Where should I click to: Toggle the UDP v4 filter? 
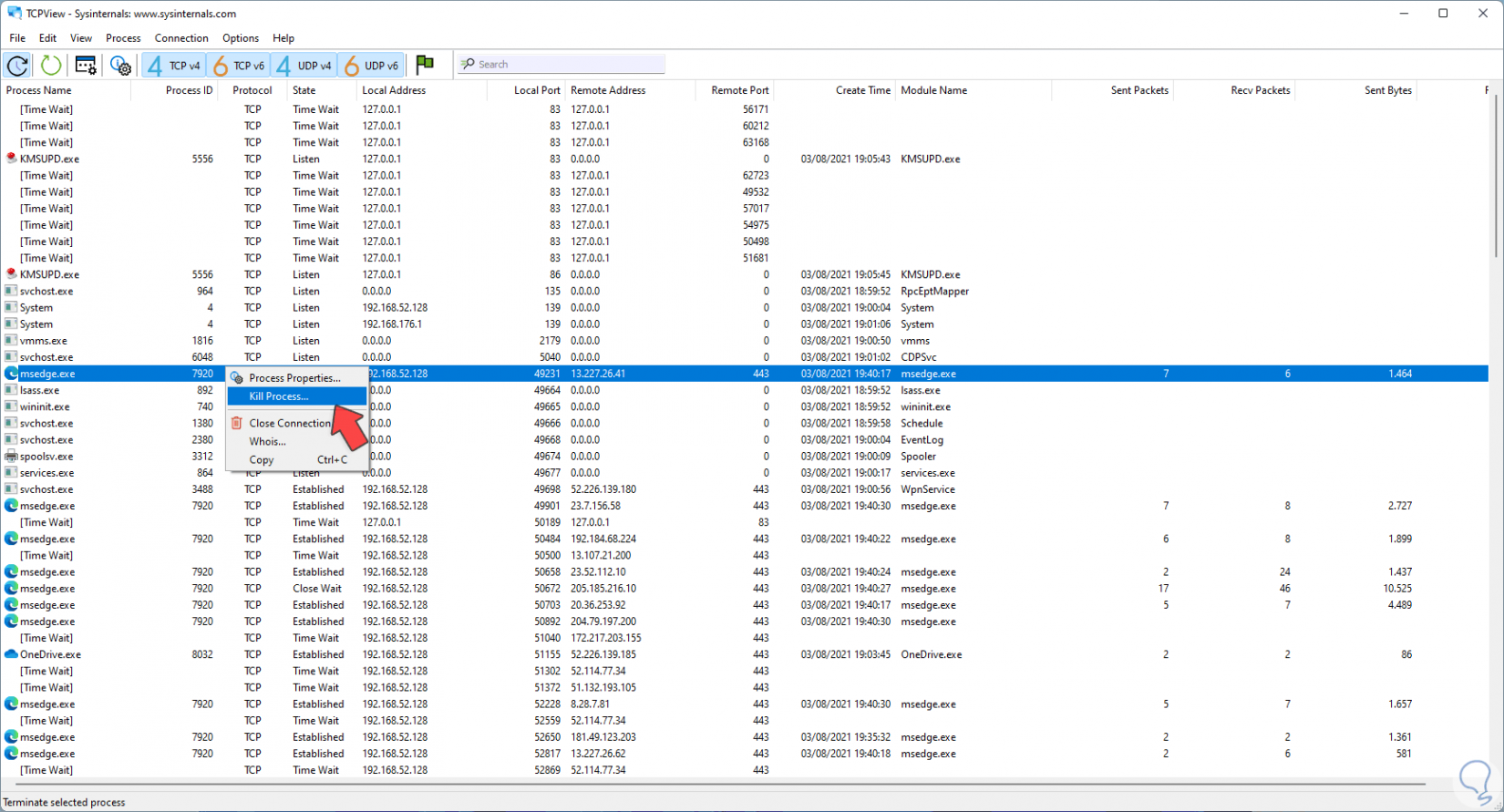click(x=304, y=66)
